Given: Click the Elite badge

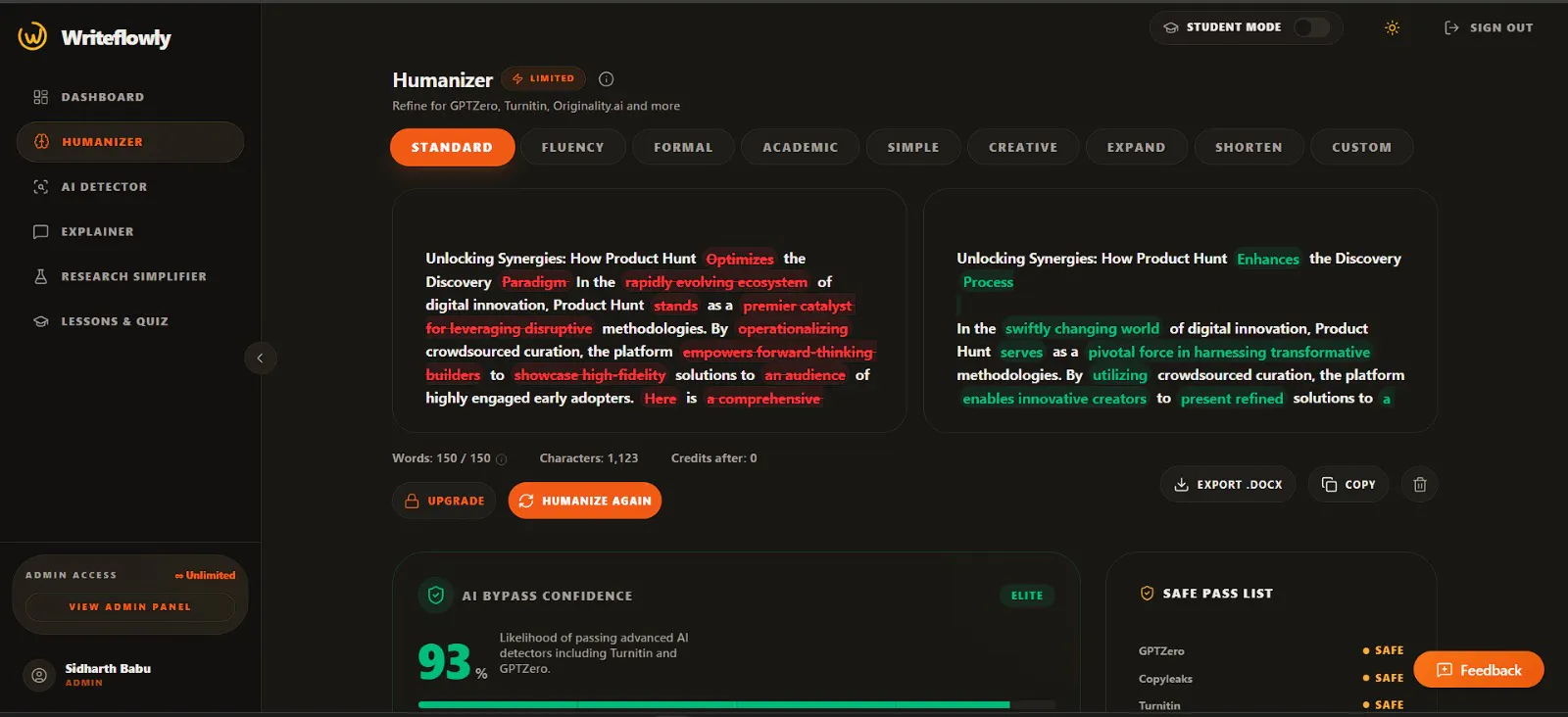Looking at the screenshot, I should (1027, 596).
